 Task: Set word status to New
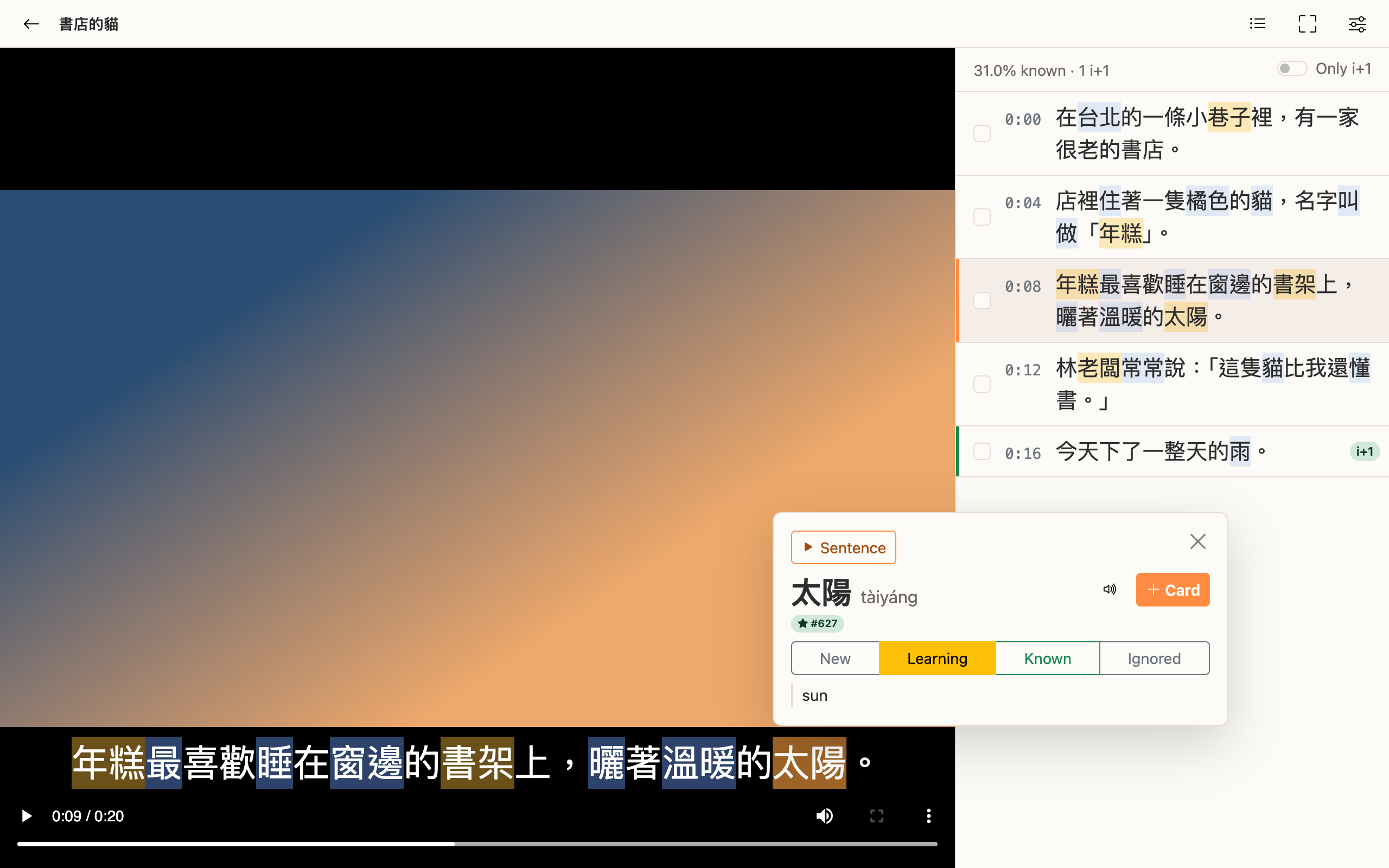pyautogui.click(x=835, y=659)
